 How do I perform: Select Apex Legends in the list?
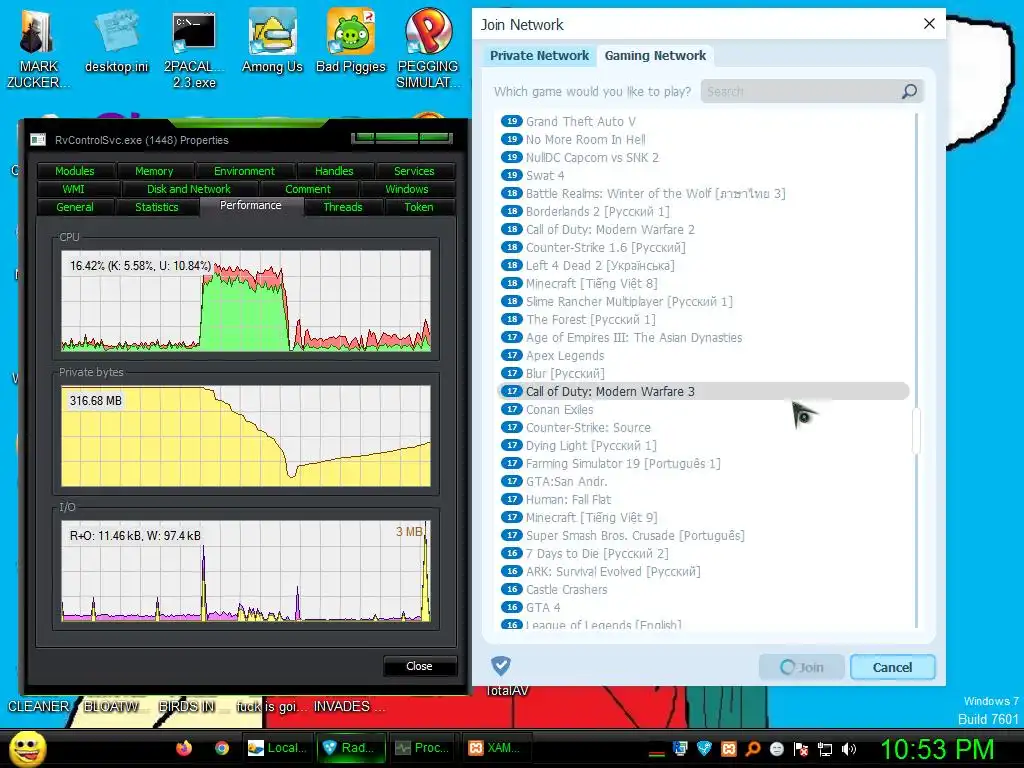pyautogui.click(x=703, y=355)
